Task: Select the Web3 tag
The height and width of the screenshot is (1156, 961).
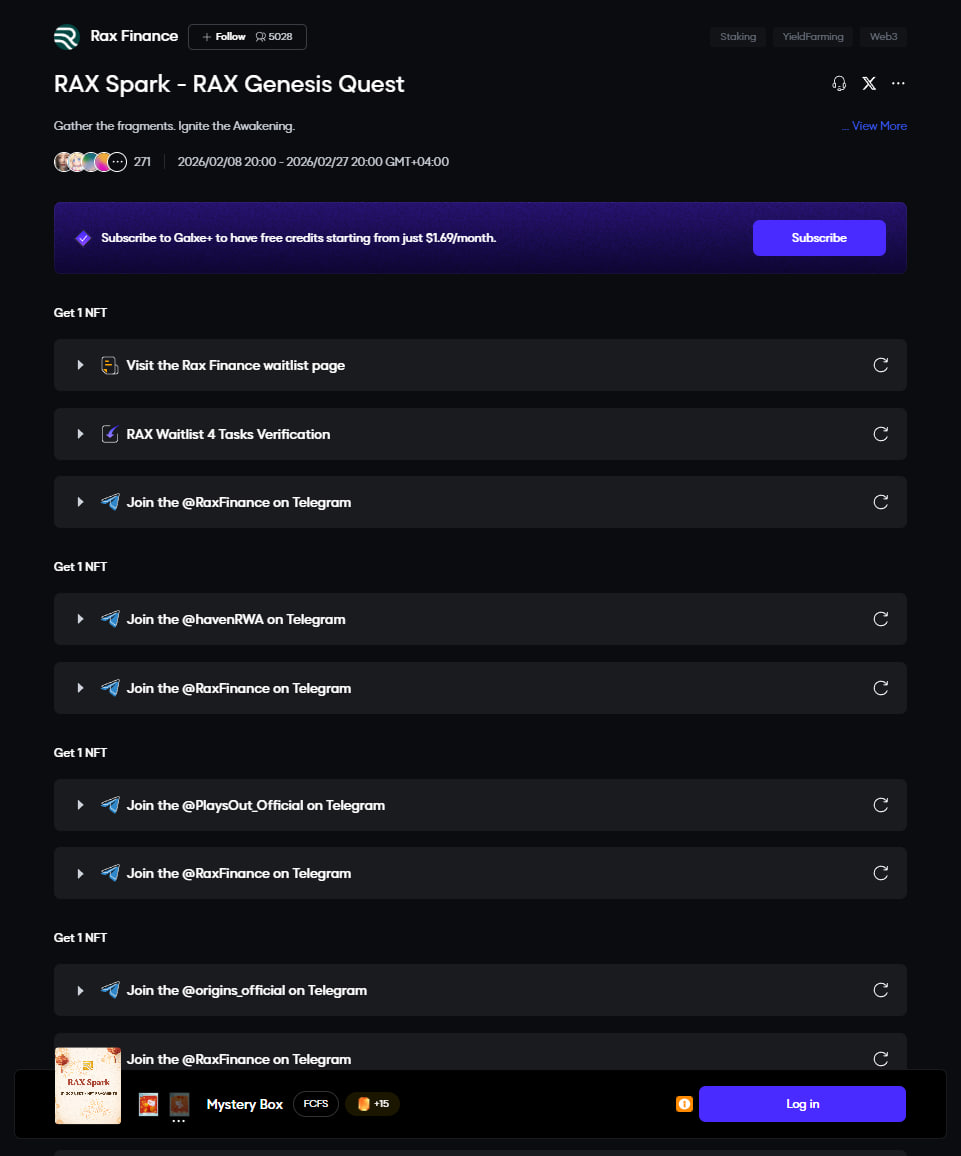Action: pyautogui.click(x=883, y=37)
